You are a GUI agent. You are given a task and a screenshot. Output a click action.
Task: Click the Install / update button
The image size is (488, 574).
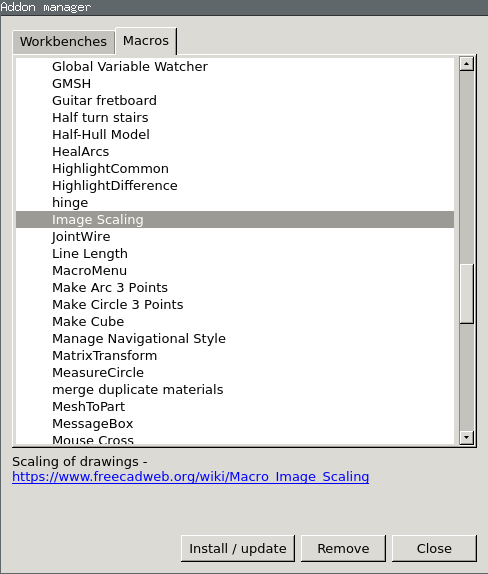[x=238, y=548]
